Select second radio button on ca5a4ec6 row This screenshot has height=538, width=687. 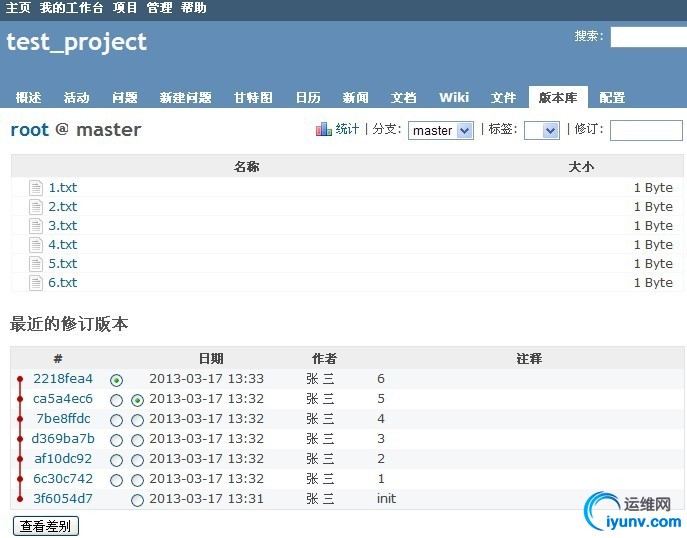pos(138,400)
